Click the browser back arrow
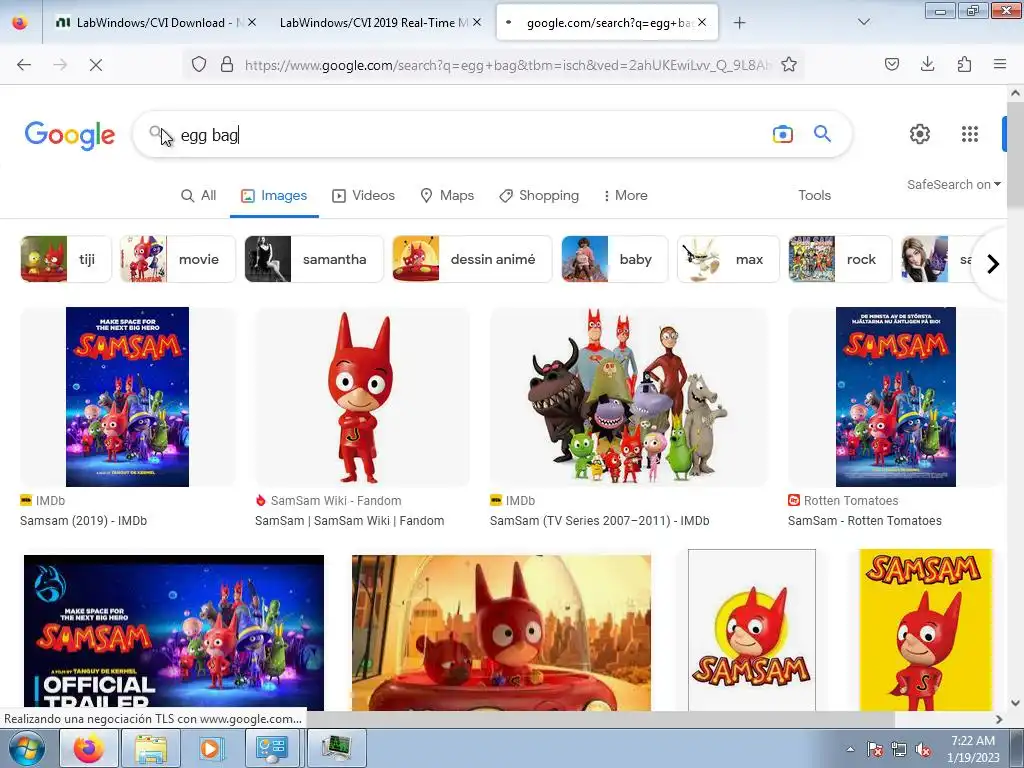 [x=24, y=64]
